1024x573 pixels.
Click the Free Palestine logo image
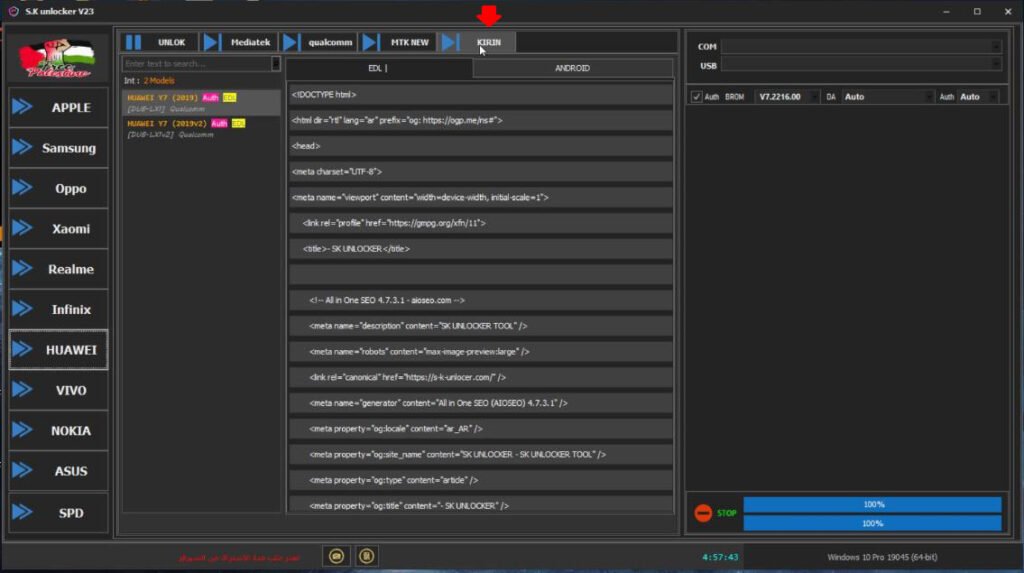click(x=56, y=59)
